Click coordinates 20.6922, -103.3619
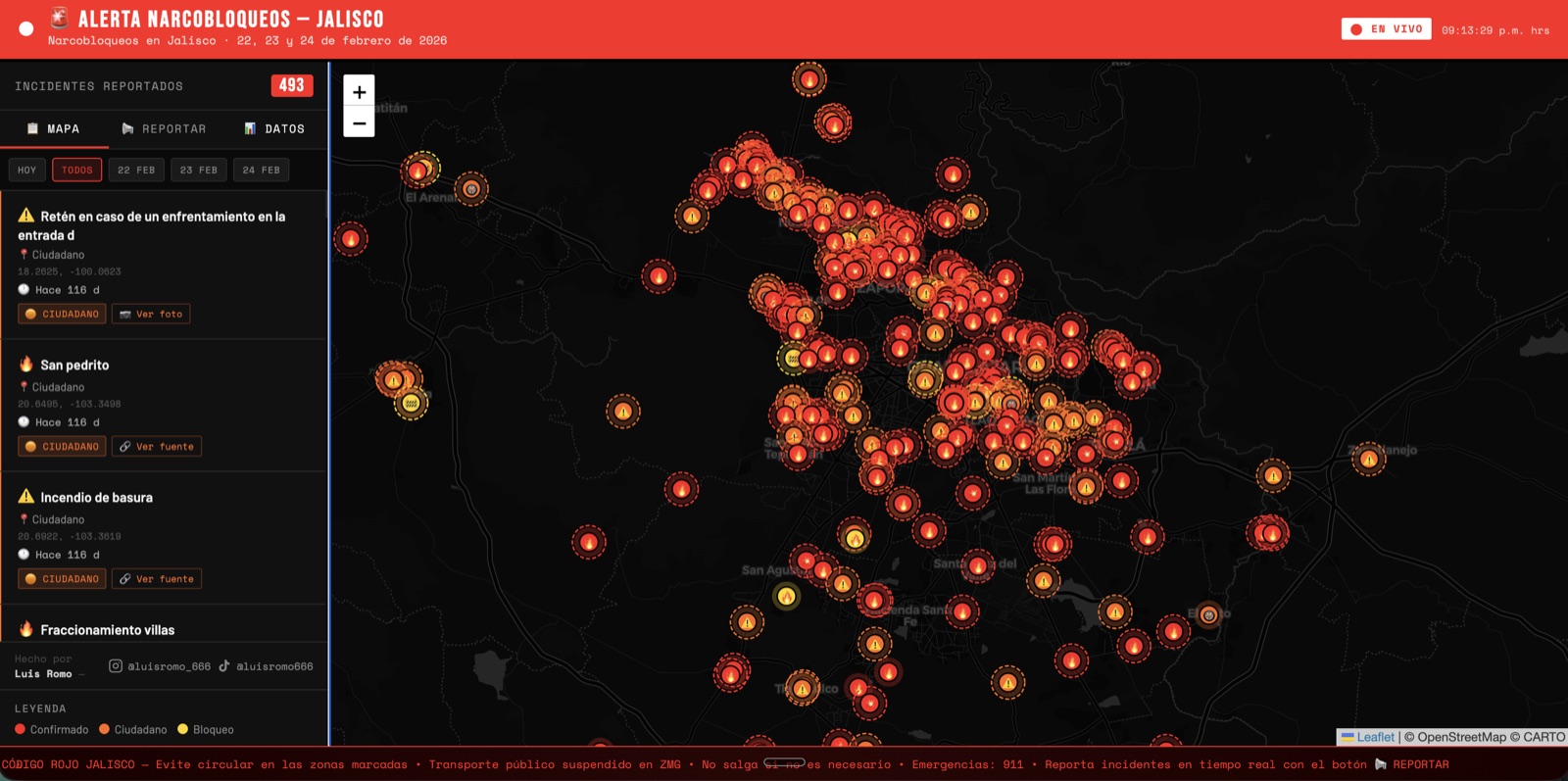The width and height of the screenshot is (1568, 781). coord(69,536)
